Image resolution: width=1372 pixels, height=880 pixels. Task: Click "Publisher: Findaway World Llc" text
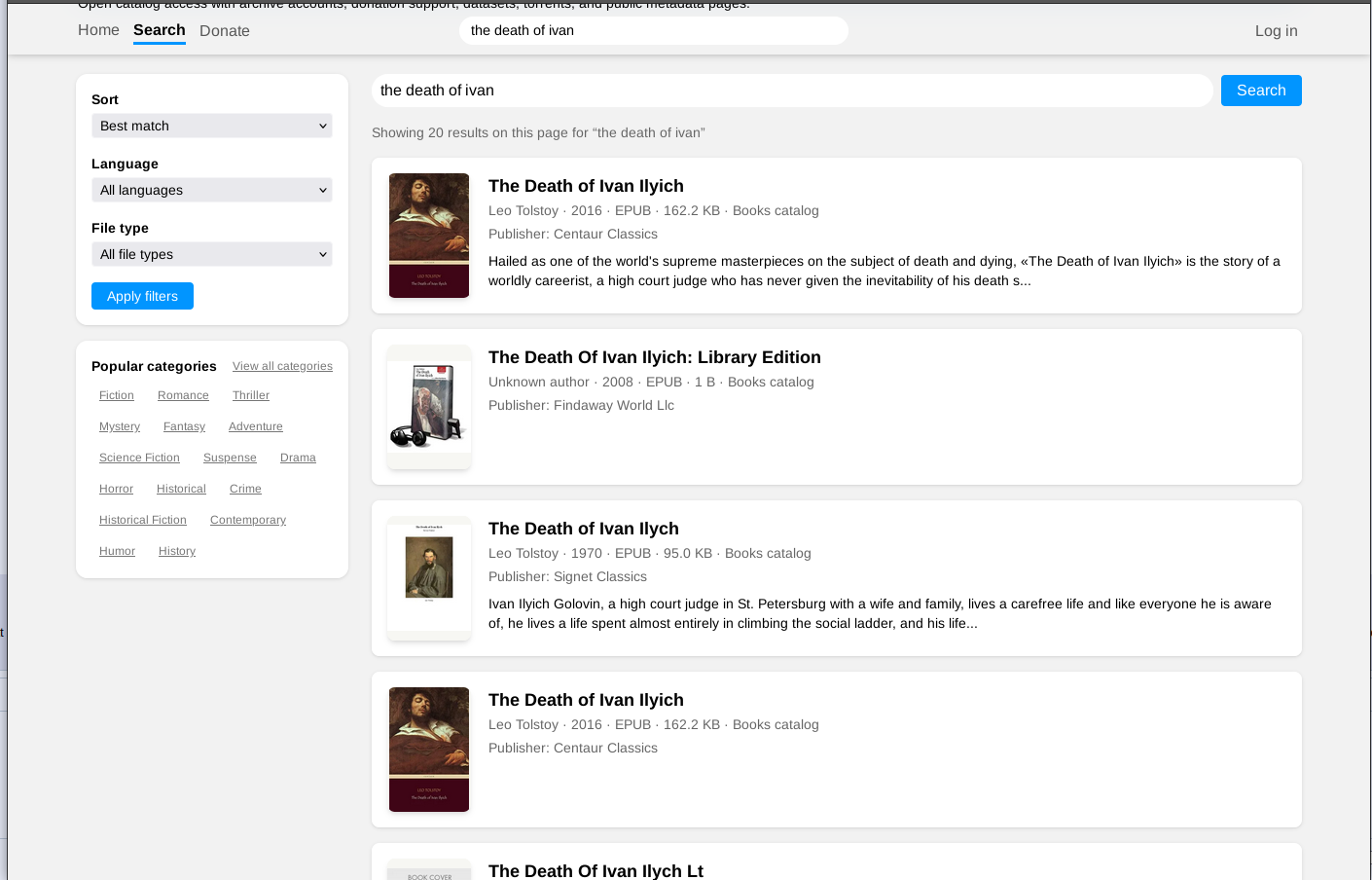pos(581,405)
